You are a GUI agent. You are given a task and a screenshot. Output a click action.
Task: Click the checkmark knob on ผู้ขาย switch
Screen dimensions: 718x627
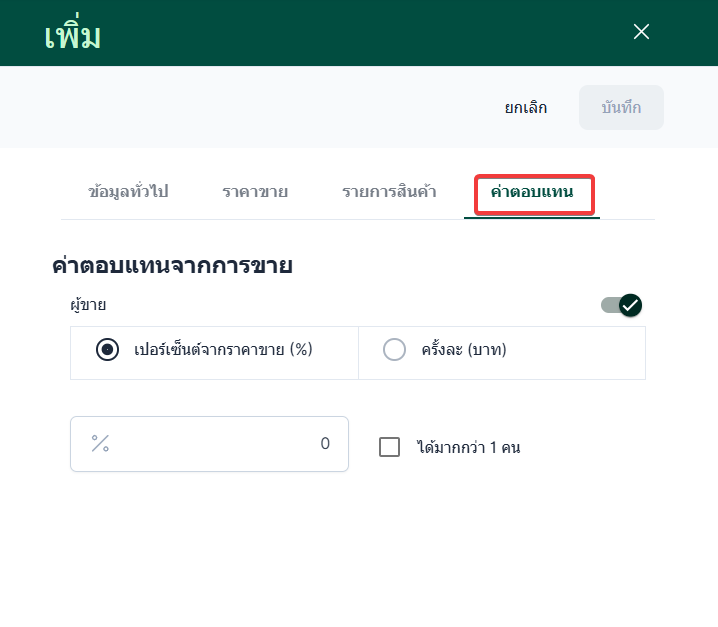coord(630,305)
